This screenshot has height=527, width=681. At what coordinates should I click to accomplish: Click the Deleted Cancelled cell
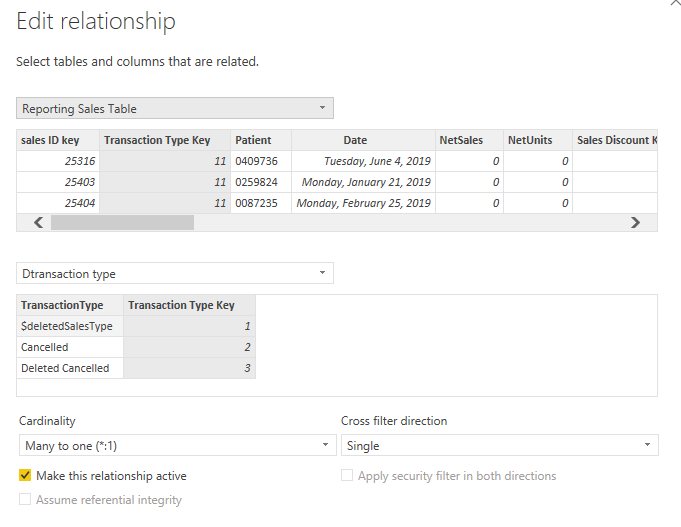70,368
